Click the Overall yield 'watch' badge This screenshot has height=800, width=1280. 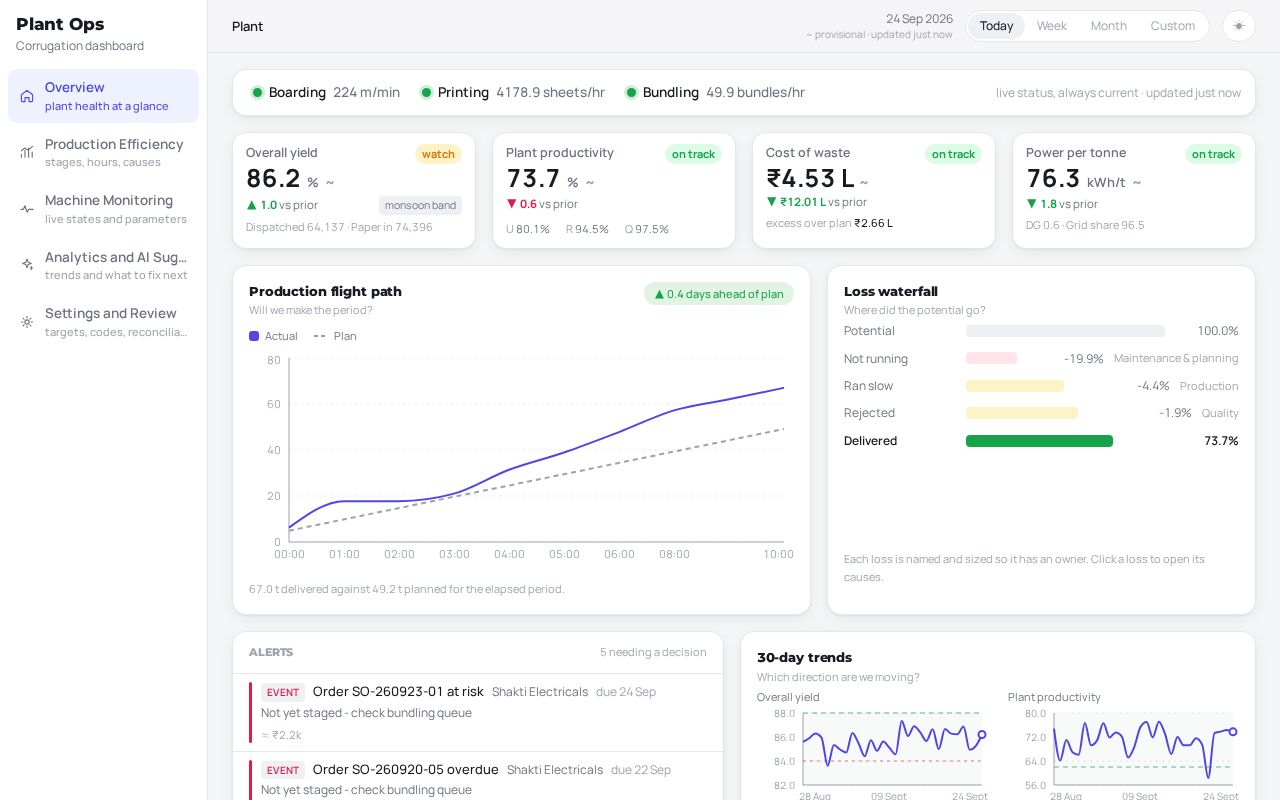438,154
